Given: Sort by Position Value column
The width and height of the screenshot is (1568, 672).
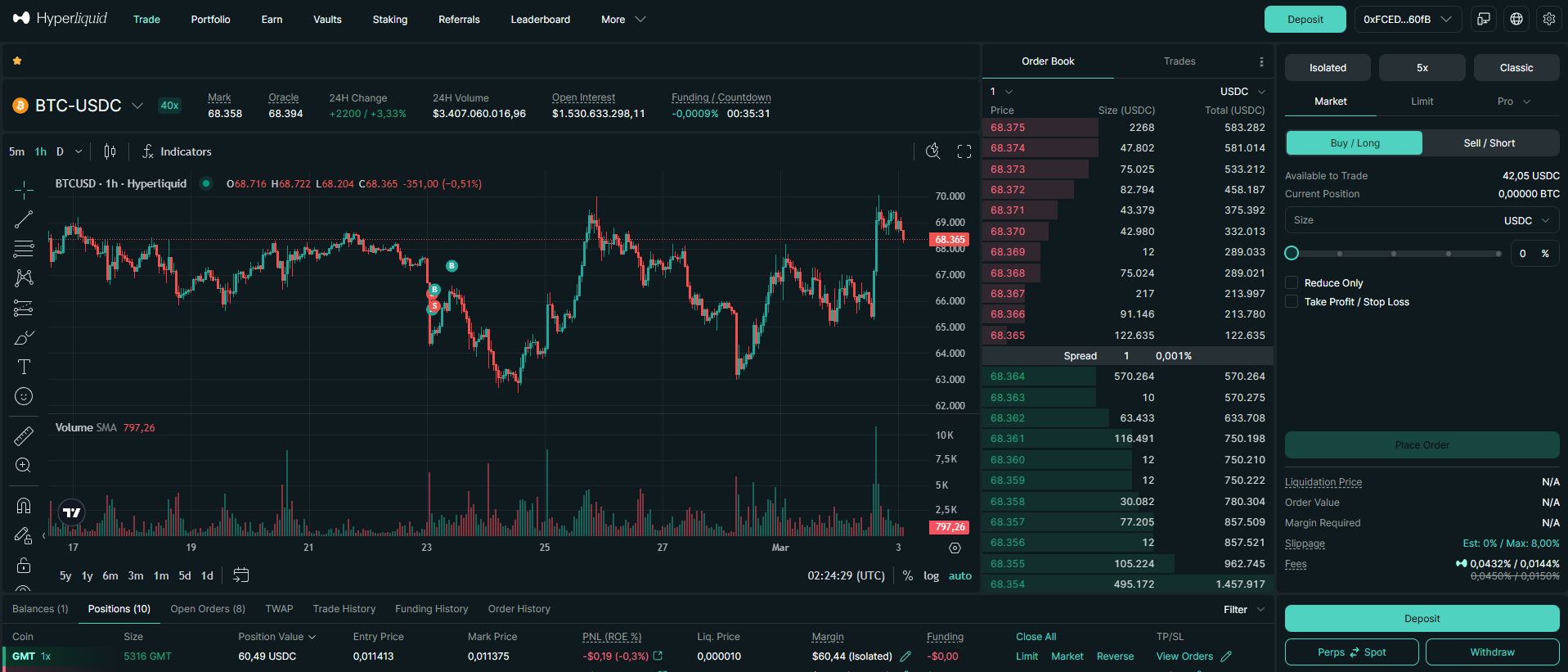Looking at the screenshot, I should [276, 636].
